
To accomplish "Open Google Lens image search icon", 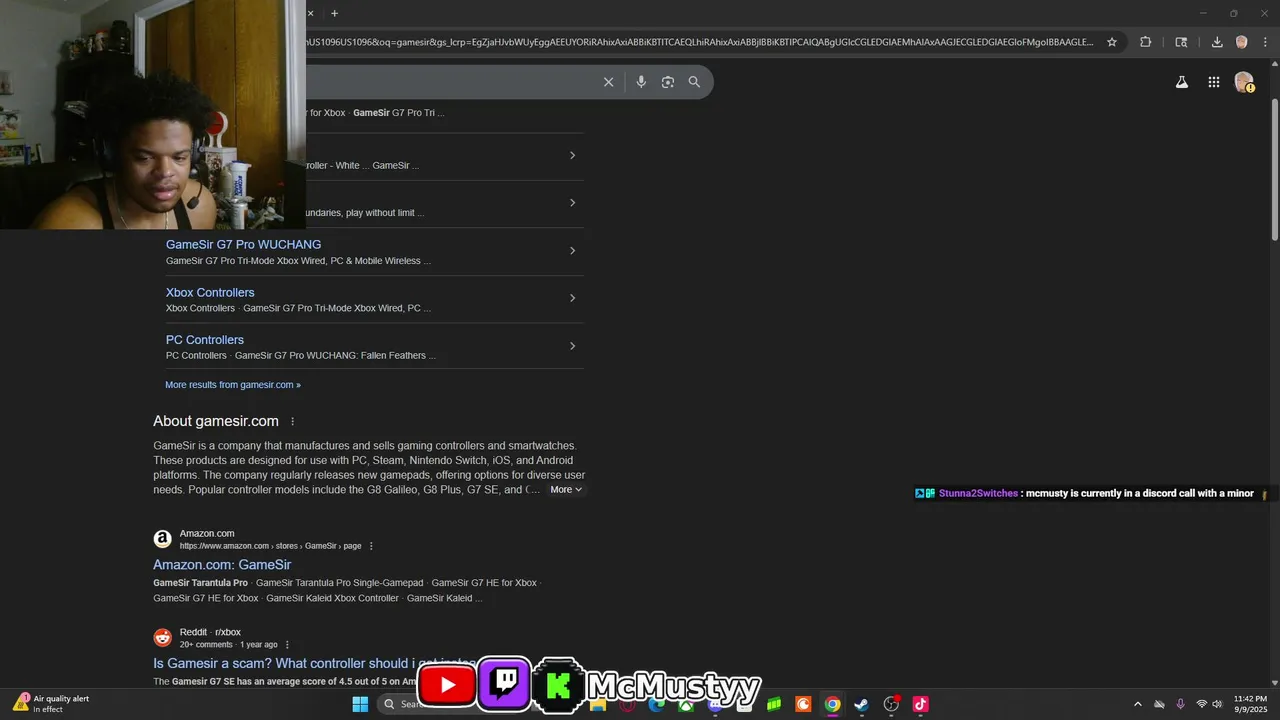I will tap(668, 82).
